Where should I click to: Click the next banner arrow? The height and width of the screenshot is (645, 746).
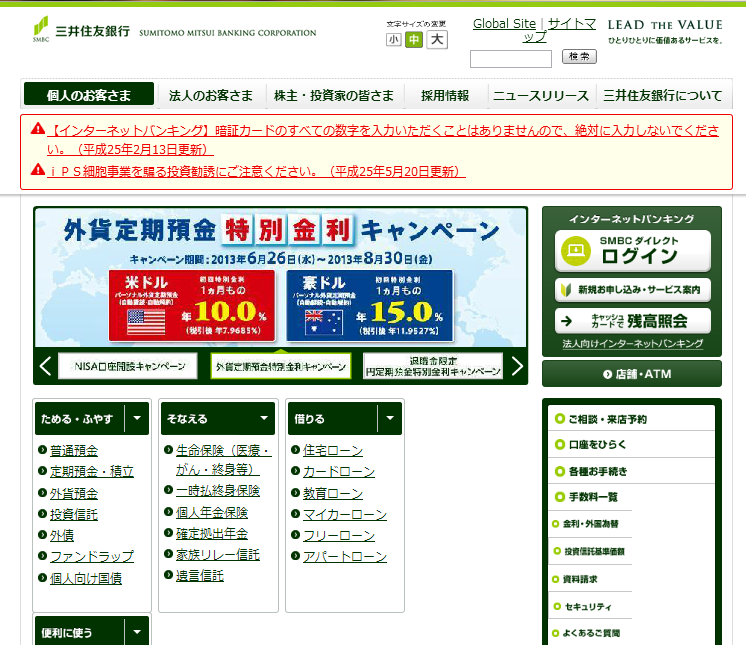[x=517, y=366]
